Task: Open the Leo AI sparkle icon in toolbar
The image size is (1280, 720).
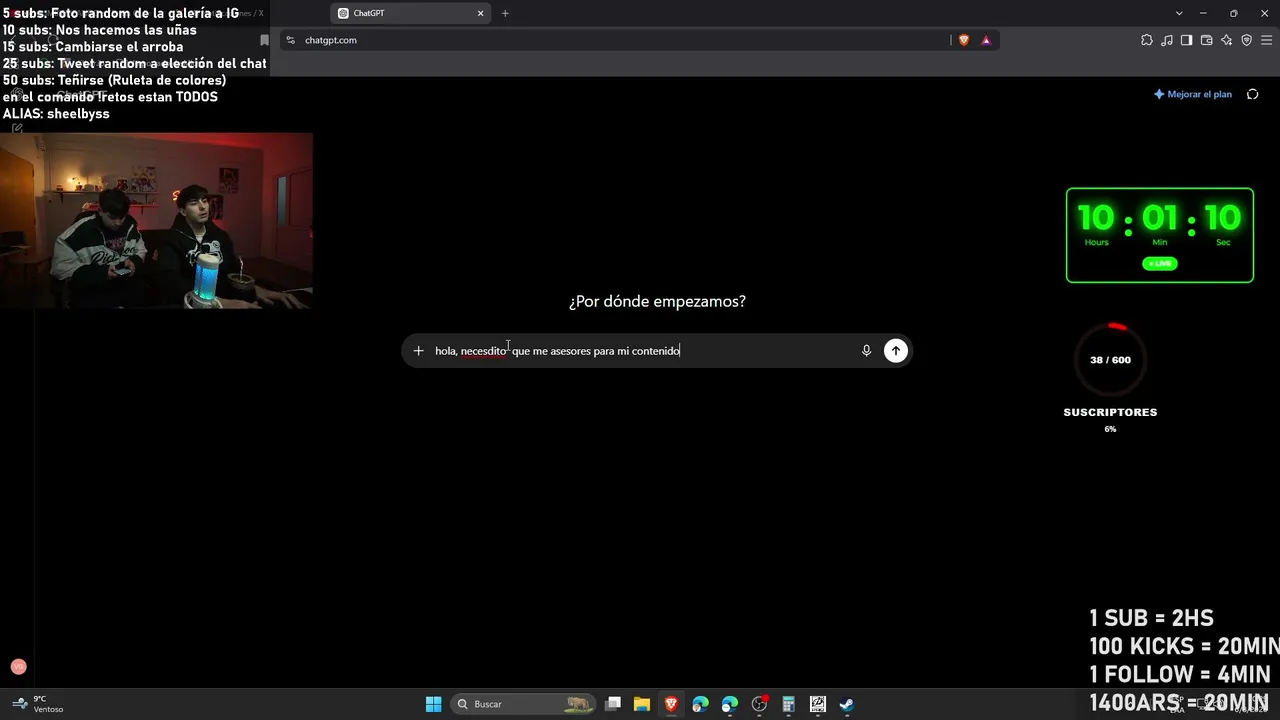Action: (x=1226, y=40)
